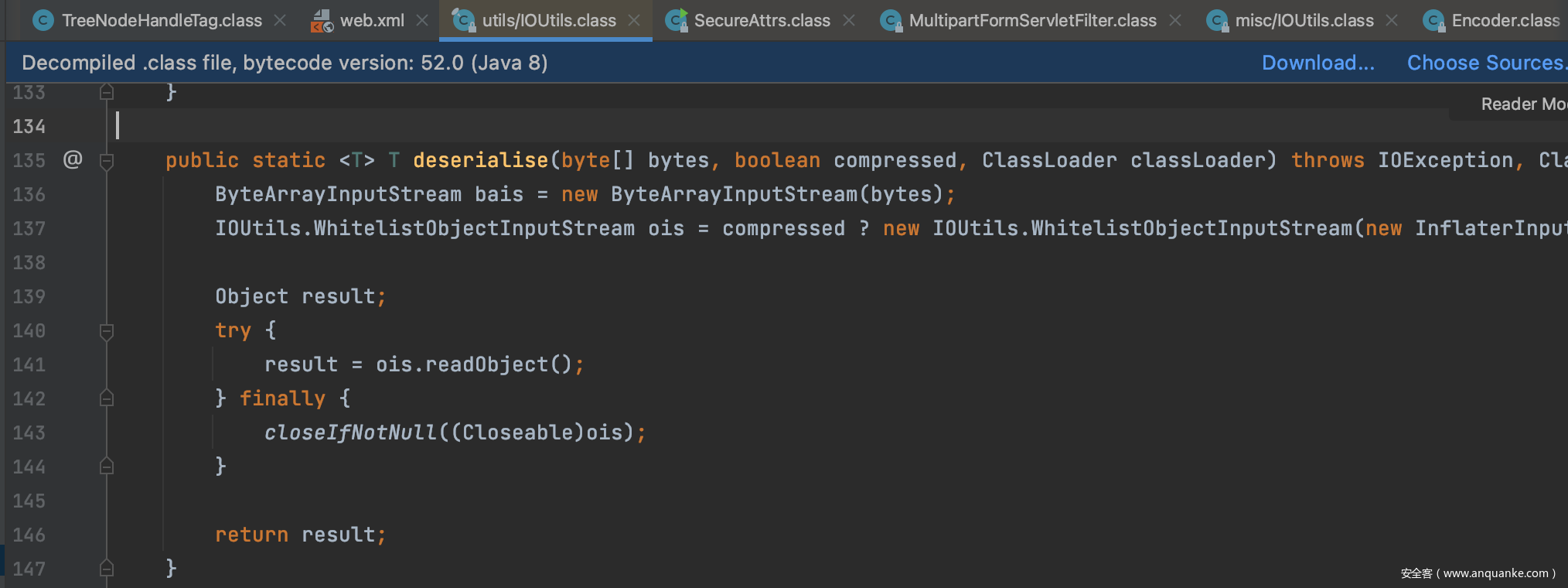Collapse the deserialise method at line 135
The image size is (1568, 588).
(x=107, y=161)
